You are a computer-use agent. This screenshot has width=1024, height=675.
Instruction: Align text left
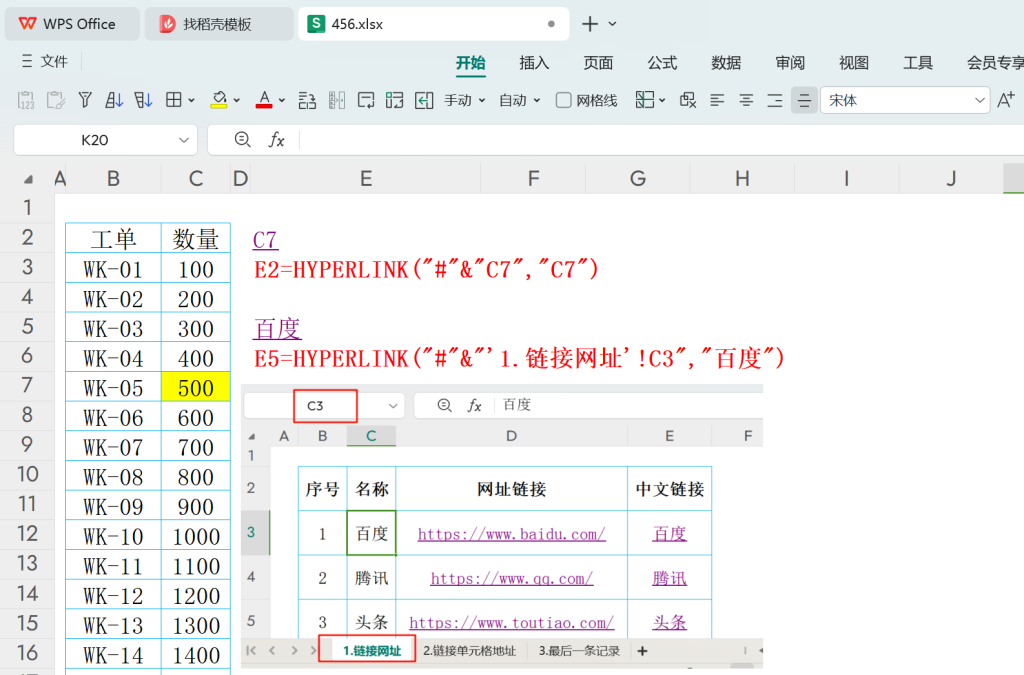717,100
